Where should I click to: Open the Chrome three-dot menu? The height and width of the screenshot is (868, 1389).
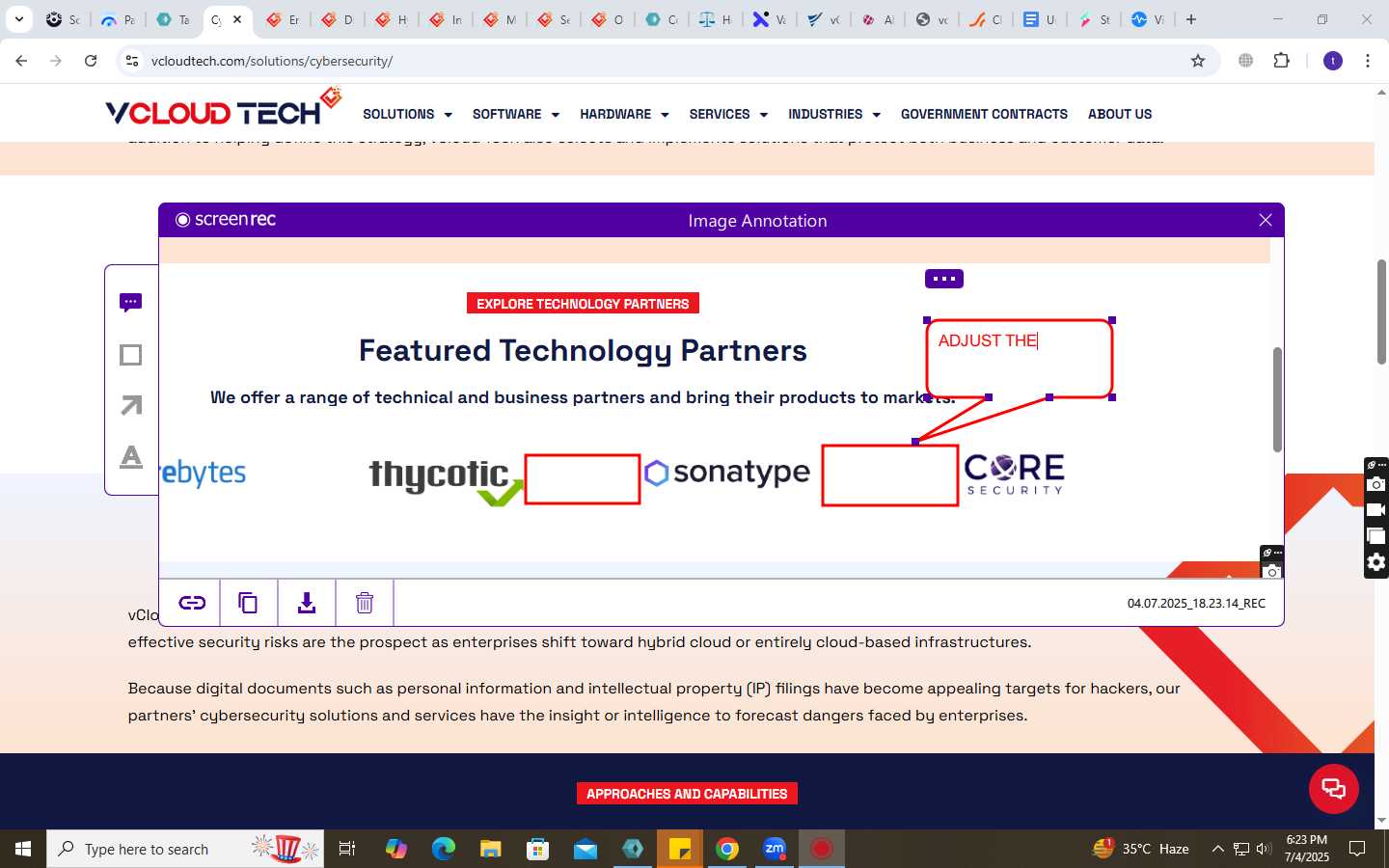[x=1368, y=61]
